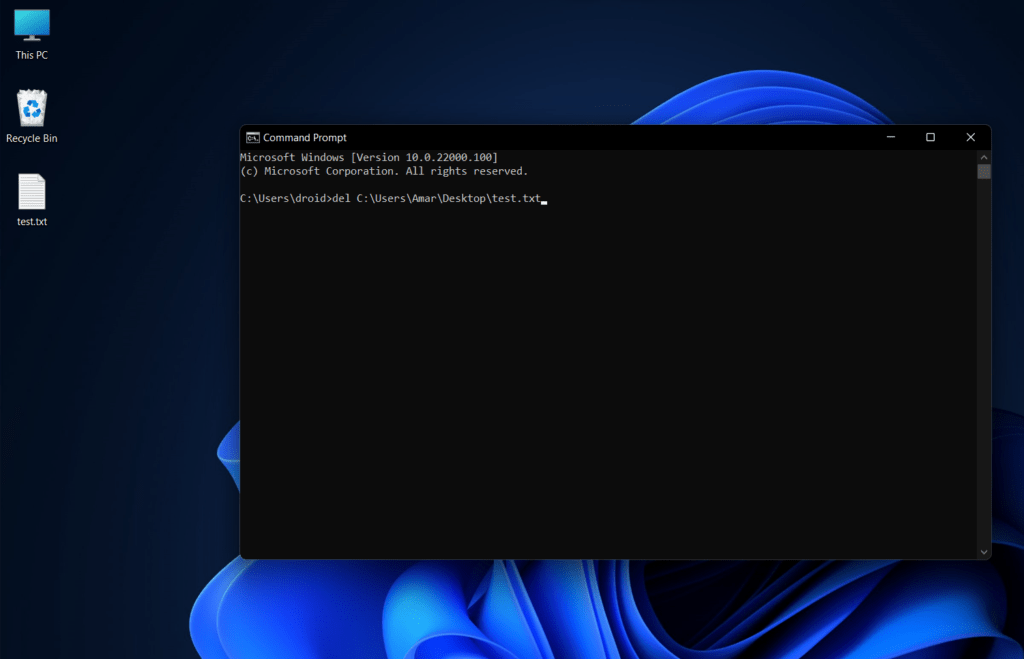Click the '(c) Microsoft Corporation' copyright line
The image size is (1024, 659).
[x=384, y=171]
